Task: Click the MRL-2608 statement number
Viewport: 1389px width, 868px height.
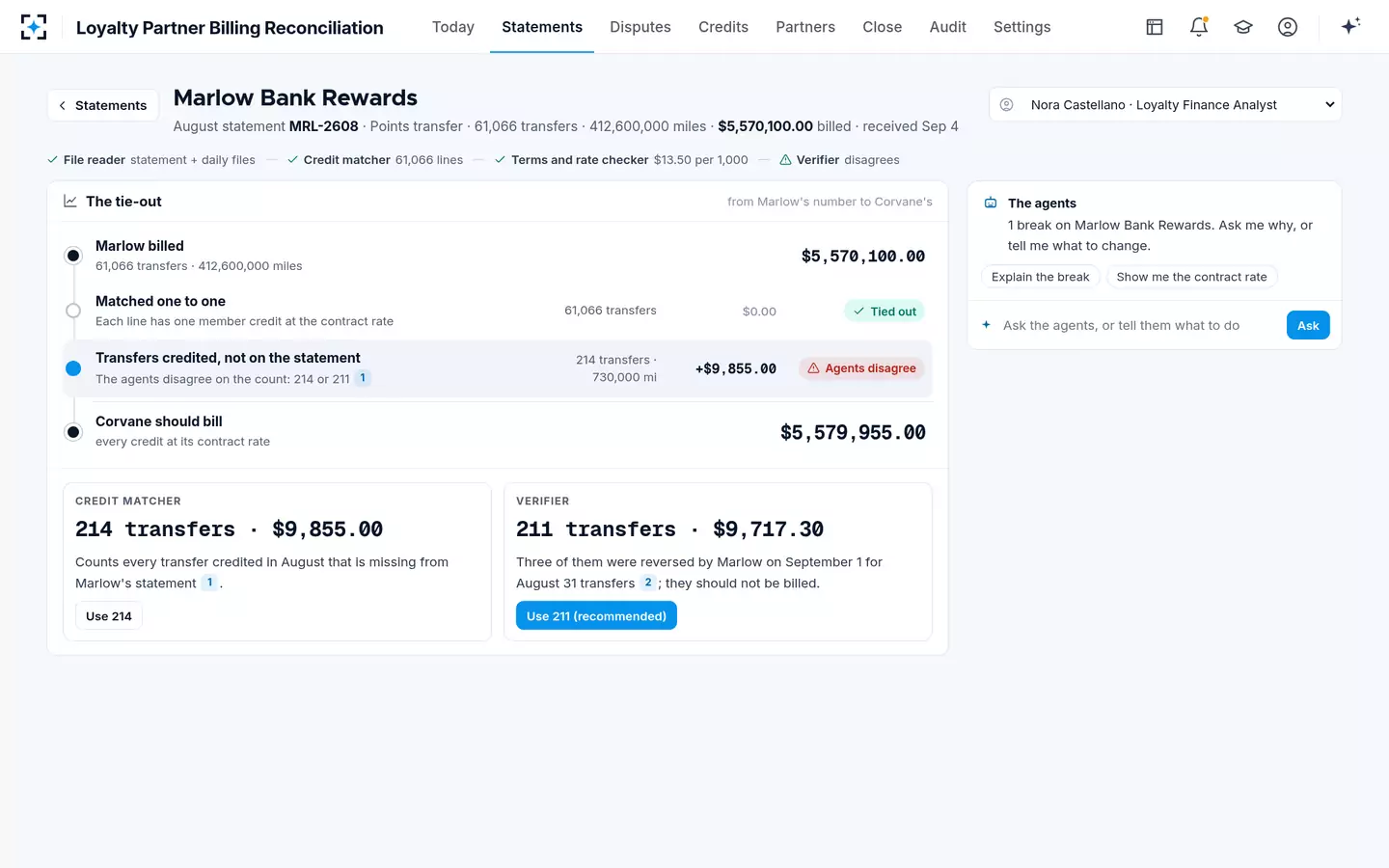Action: (x=324, y=126)
